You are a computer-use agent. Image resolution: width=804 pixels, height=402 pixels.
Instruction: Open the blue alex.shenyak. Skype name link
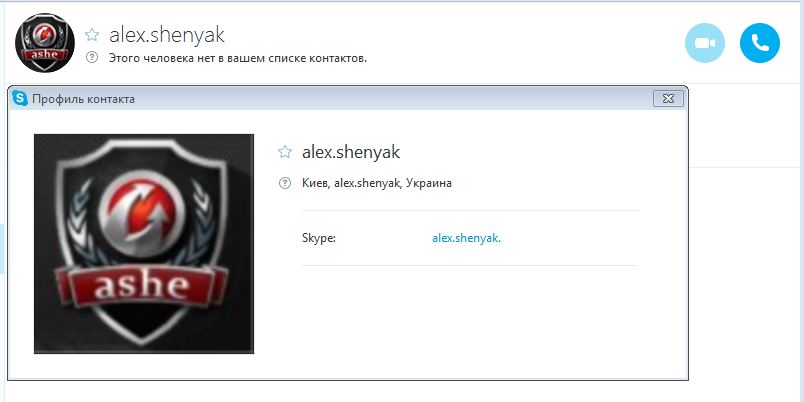point(466,238)
